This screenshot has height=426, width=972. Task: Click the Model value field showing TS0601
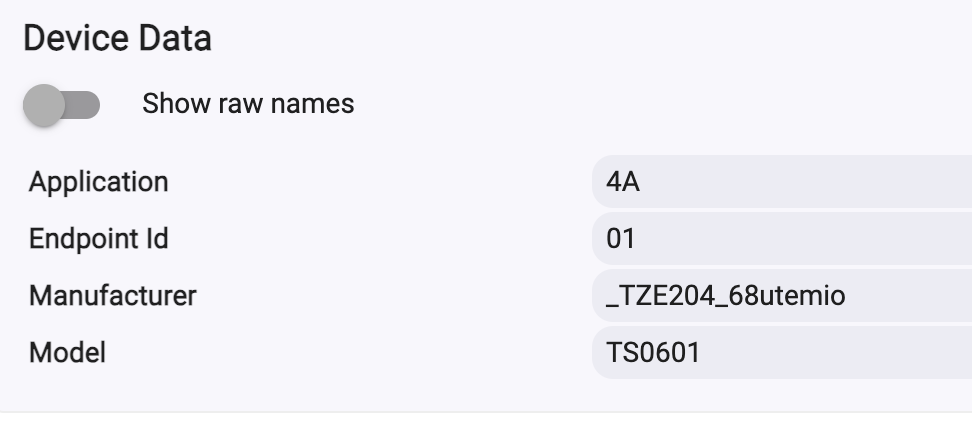pos(780,353)
